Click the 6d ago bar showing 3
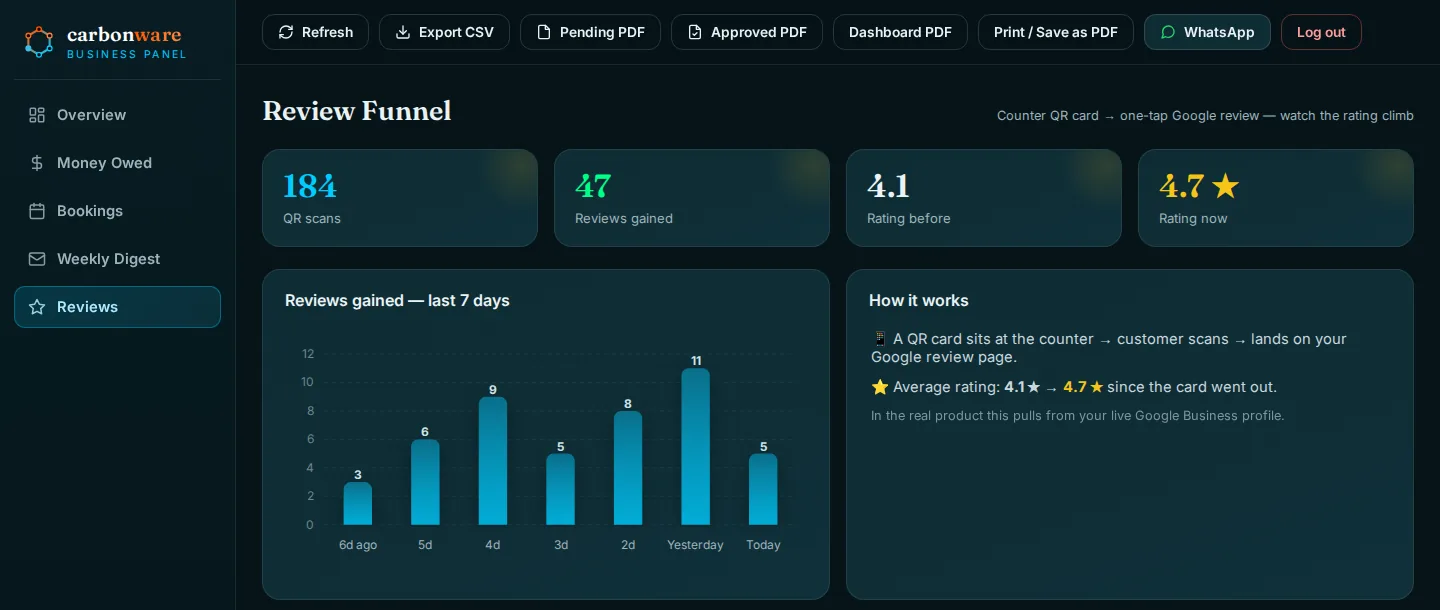The height and width of the screenshot is (610, 1440). click(x=358, y=504)
